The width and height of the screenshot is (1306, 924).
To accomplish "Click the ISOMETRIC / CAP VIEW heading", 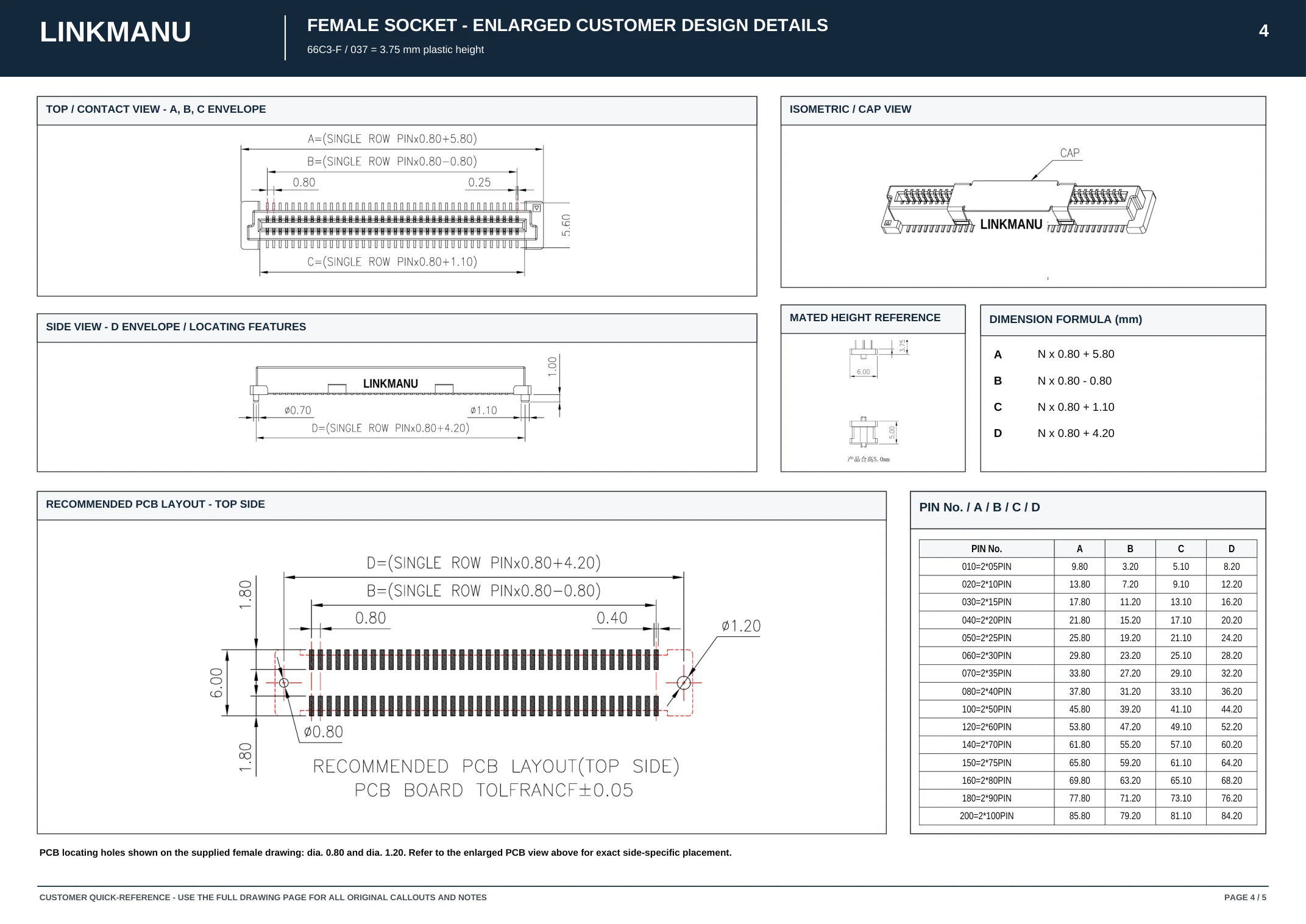I will click(850, 110).
